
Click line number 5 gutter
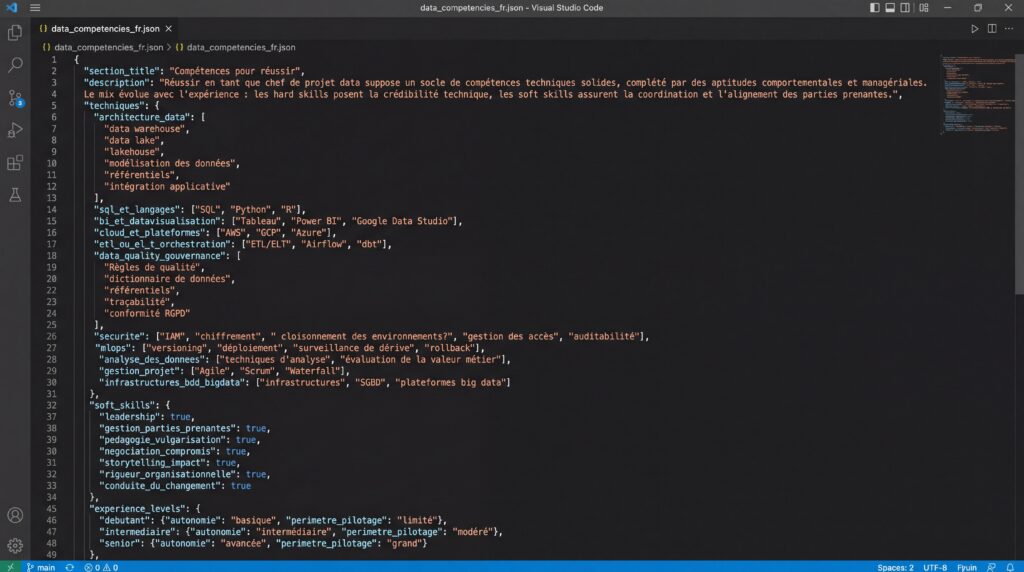click(54, 106)
